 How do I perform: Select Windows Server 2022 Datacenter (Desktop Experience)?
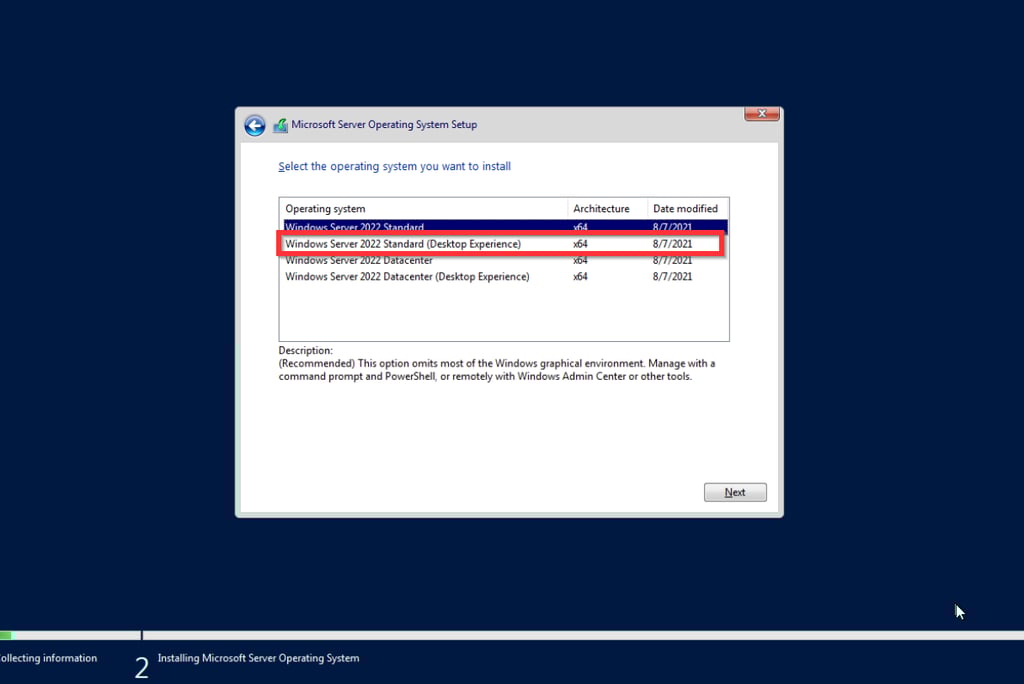505,276
